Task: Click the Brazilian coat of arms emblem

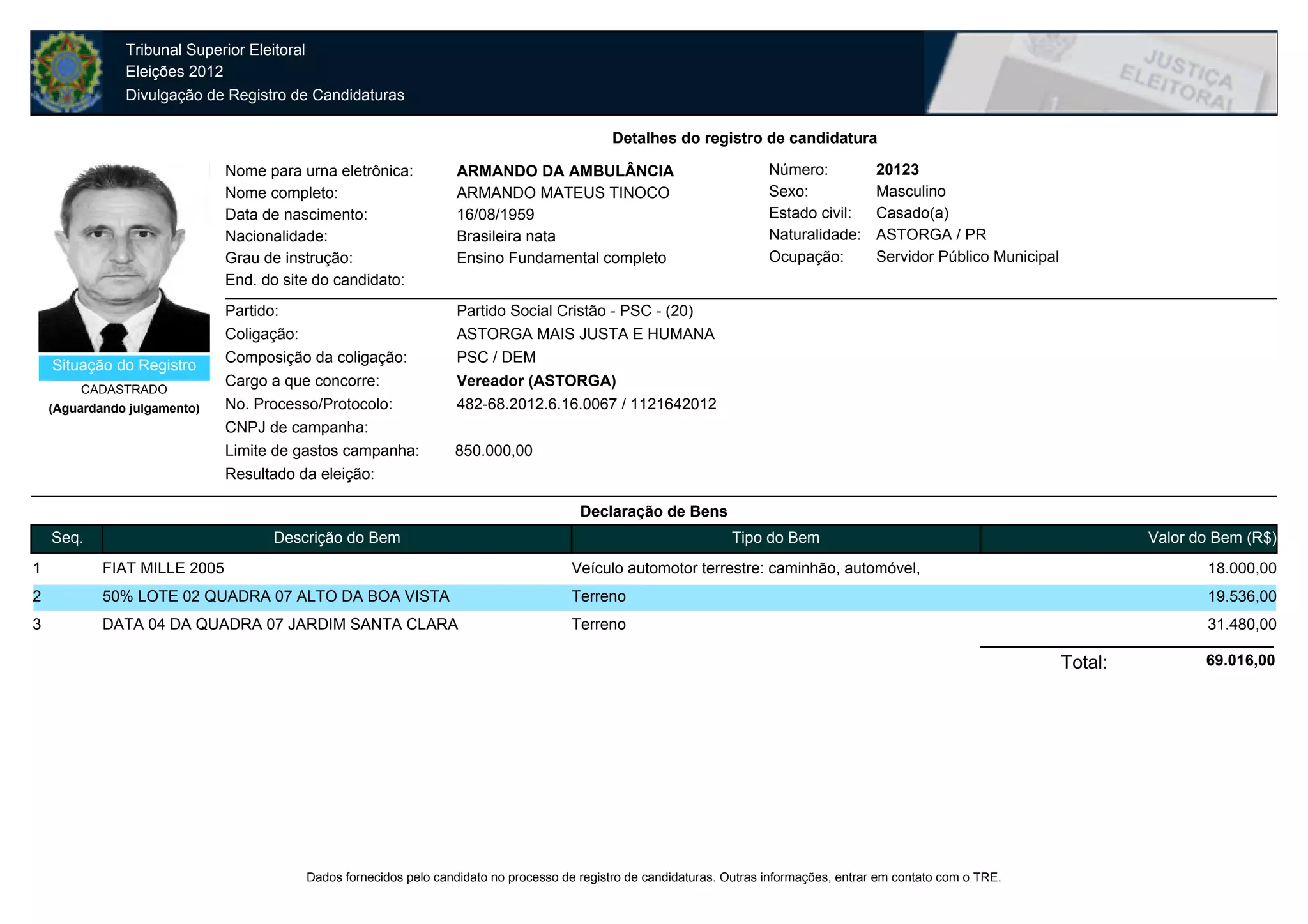Action: point(66,72)
